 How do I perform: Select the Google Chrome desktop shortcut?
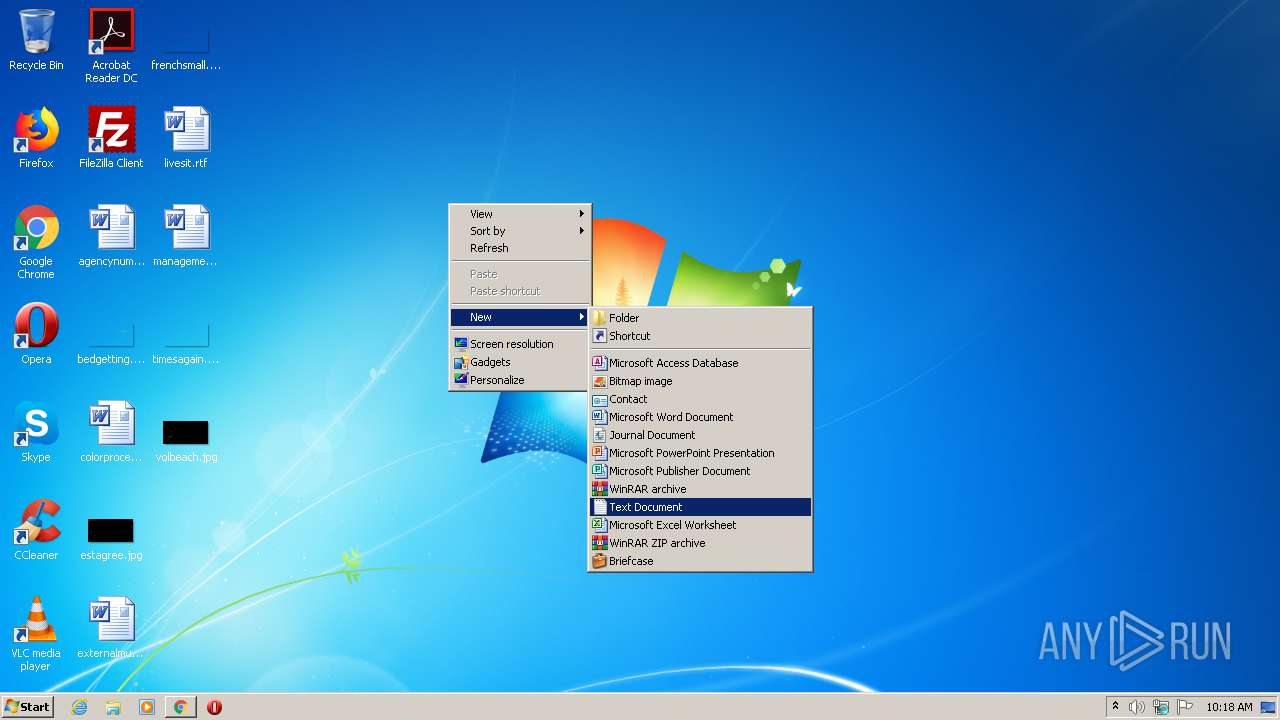point(36,242)
